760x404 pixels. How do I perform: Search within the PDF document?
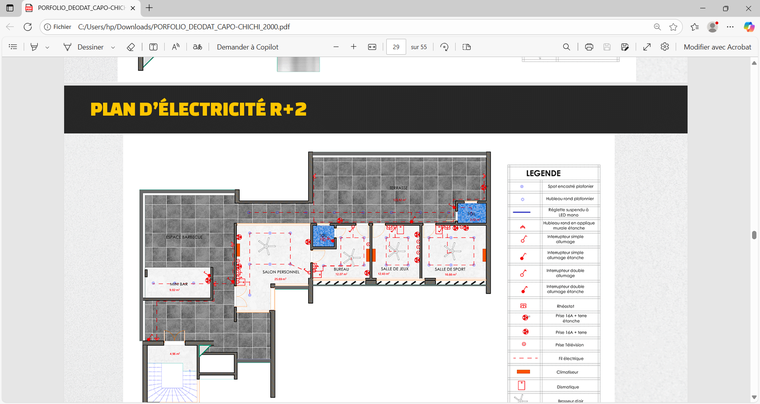point(567,47)
